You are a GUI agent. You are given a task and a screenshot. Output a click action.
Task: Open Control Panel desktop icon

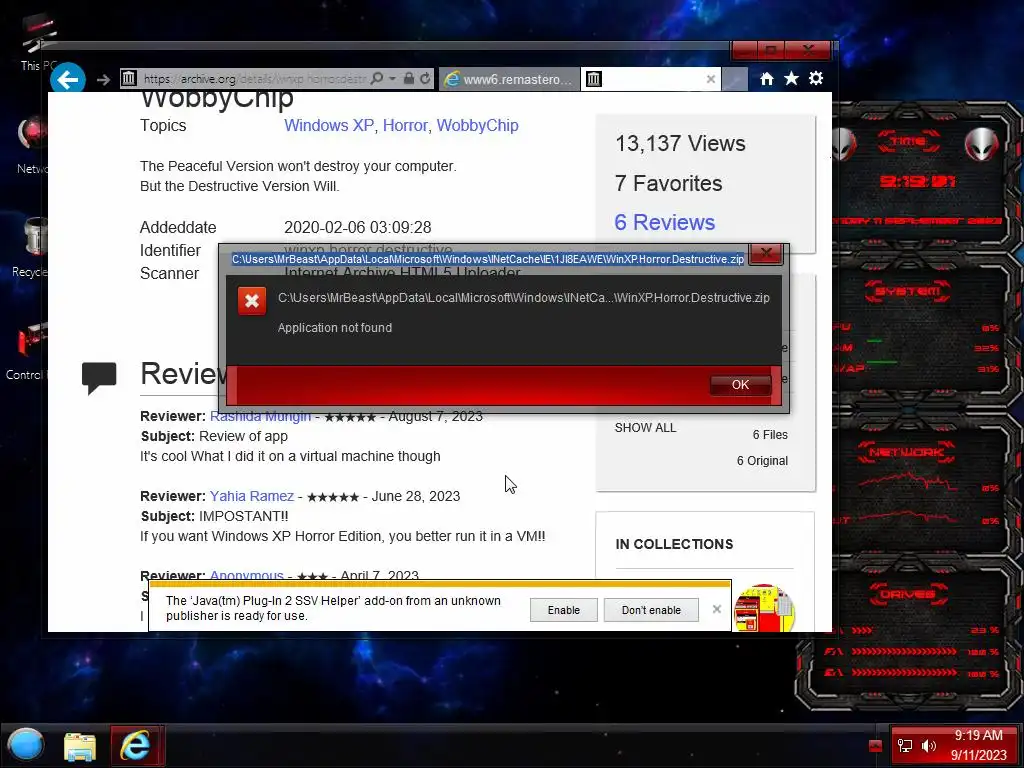(27, 351)
